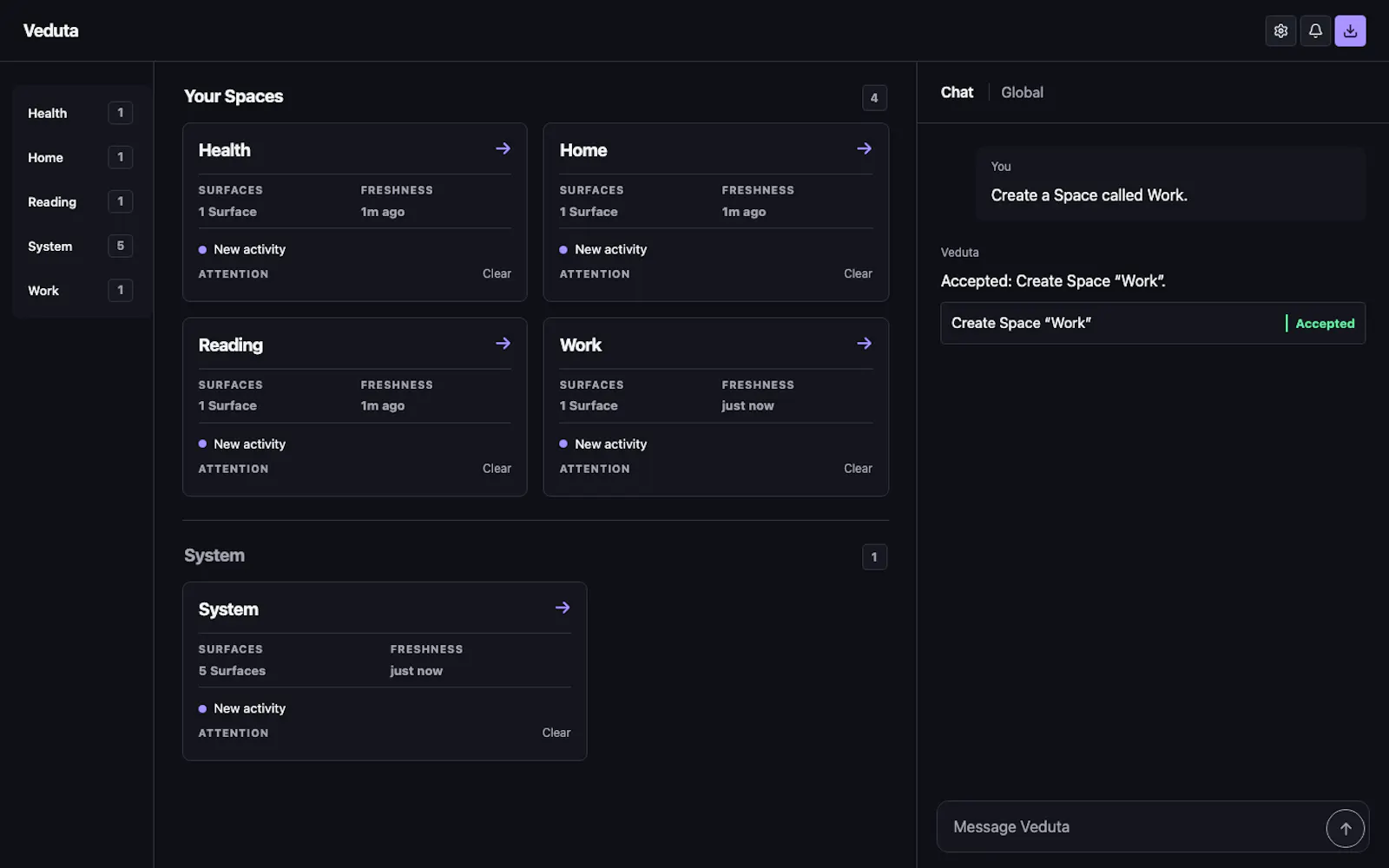Click the 'Create Space "Work"' action row text
Viewport: 1389px width, 868px height.
point(1021,323)
